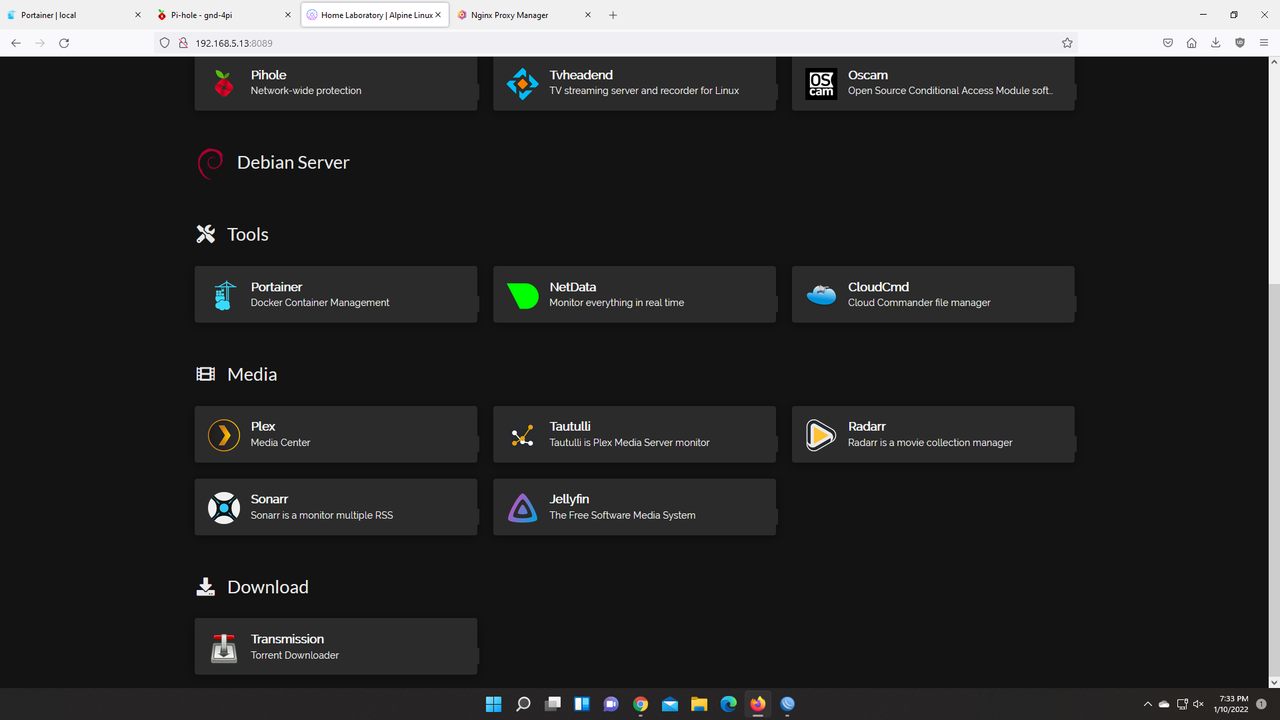Click the 'Media' section heading text
The width and height of the screenshot is (1280, 720).
(252, 375)
